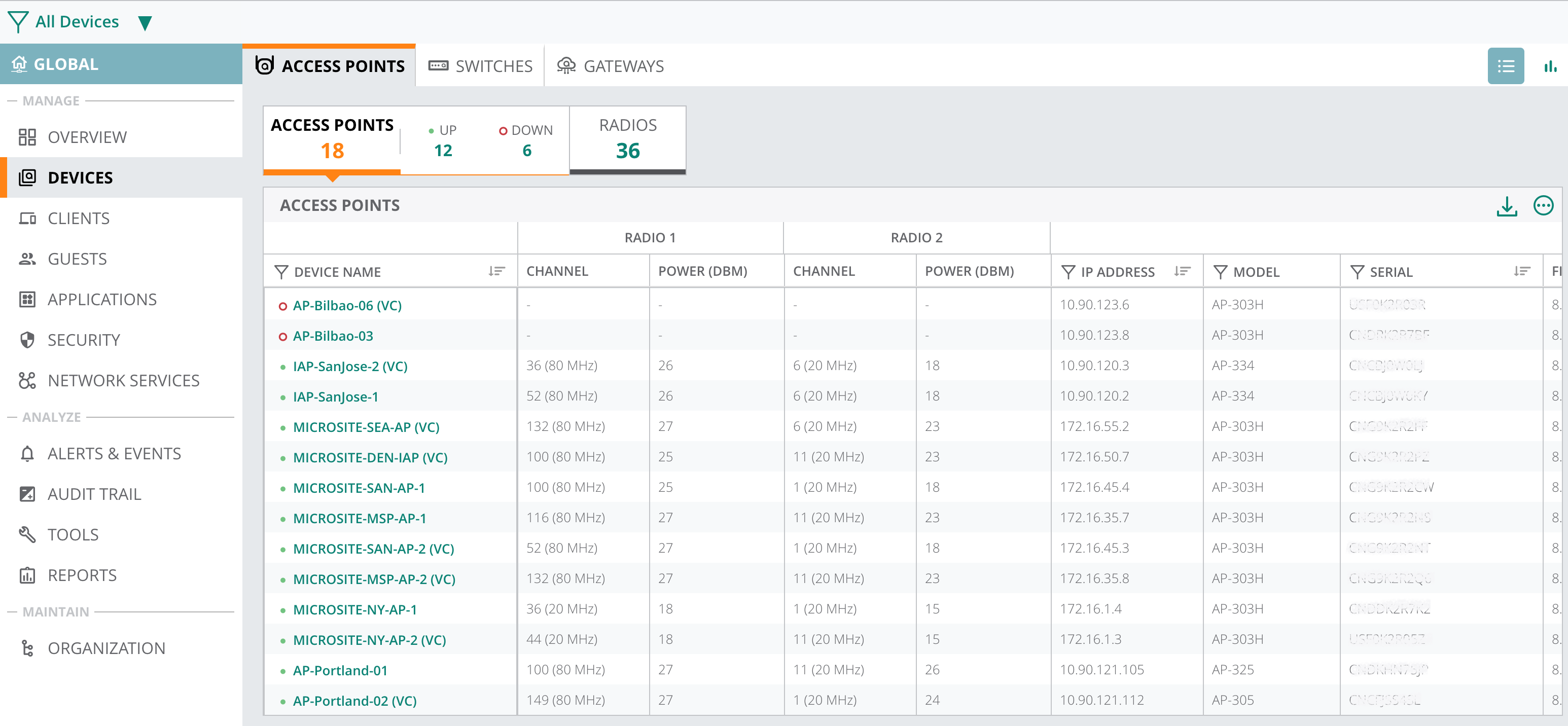This screenshot has height=726, width=1568.
Task: Filter by UP access points count
Action: click(443, 141)
